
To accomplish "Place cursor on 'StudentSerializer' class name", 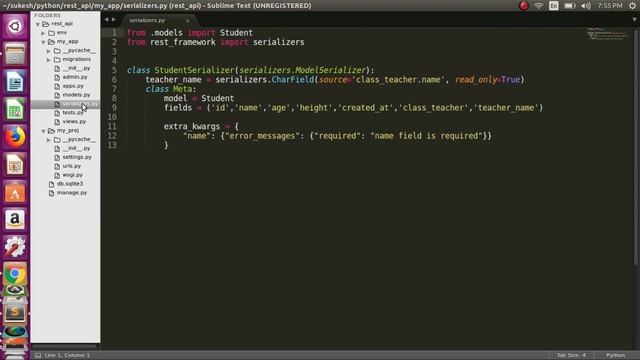I will tap(194, 70).
